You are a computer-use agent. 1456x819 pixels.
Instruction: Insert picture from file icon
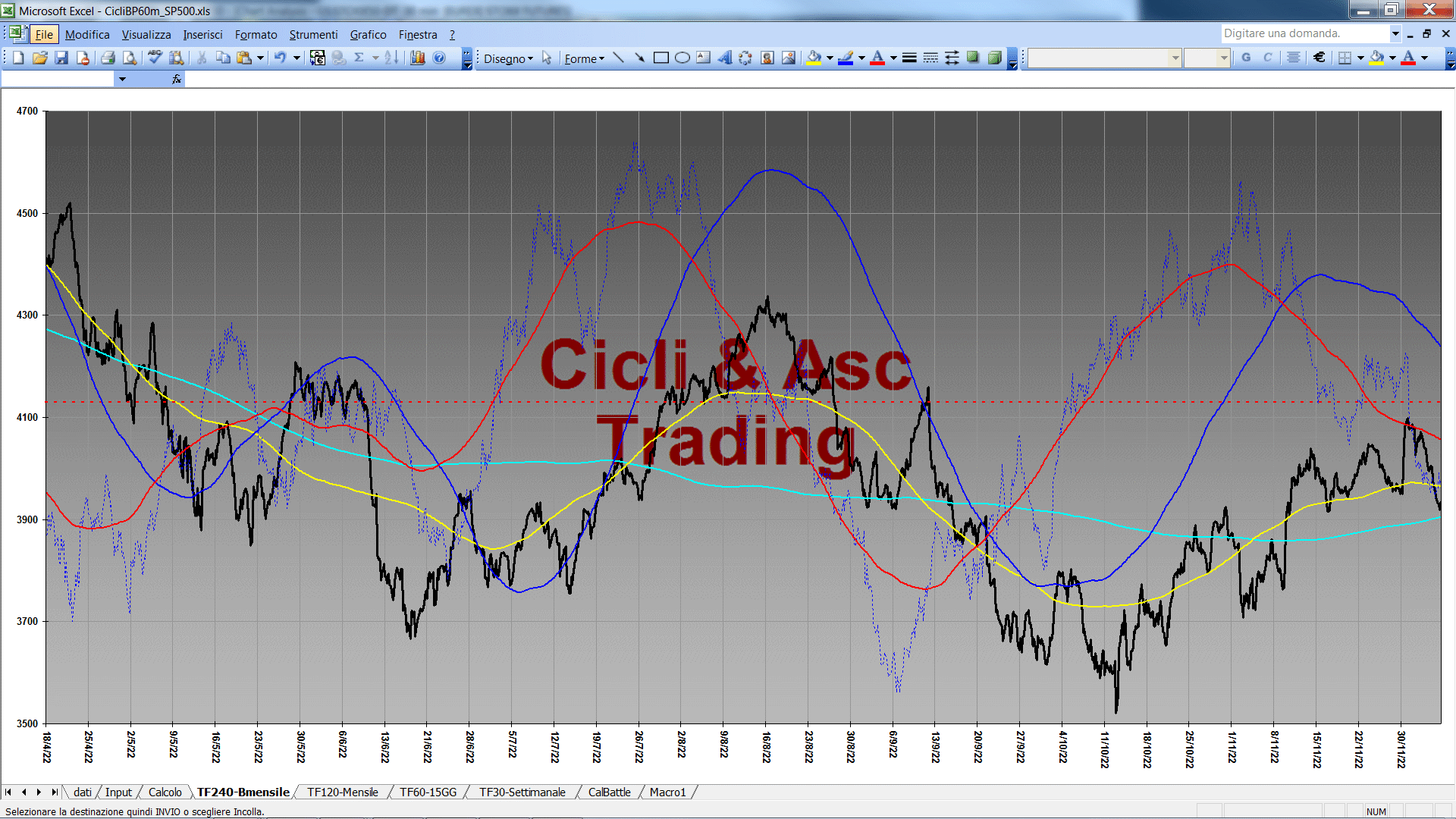point(789,58)
